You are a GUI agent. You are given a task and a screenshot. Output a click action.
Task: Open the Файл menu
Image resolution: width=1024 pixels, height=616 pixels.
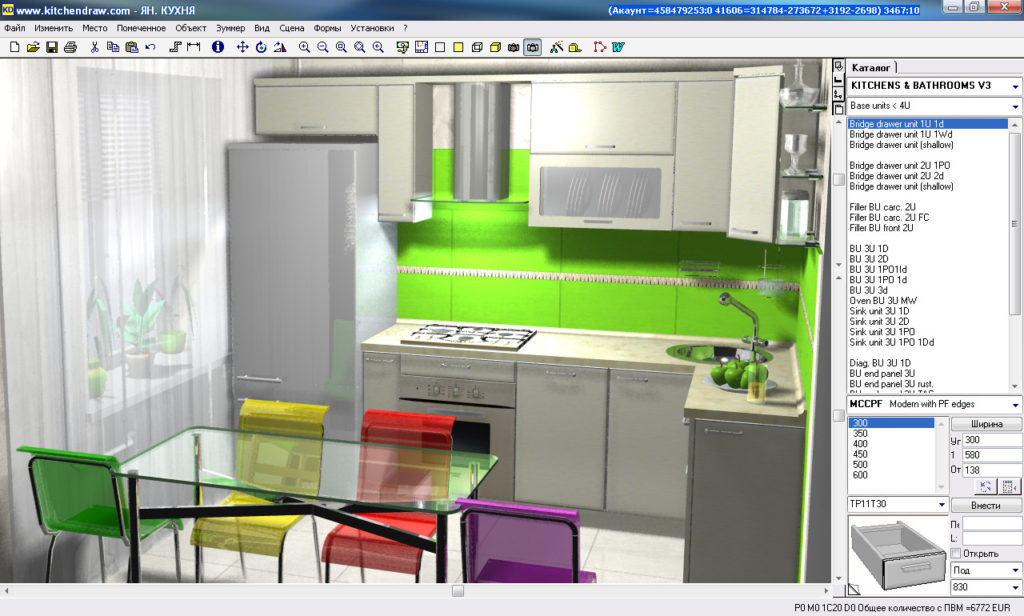[x=14, y=28]
